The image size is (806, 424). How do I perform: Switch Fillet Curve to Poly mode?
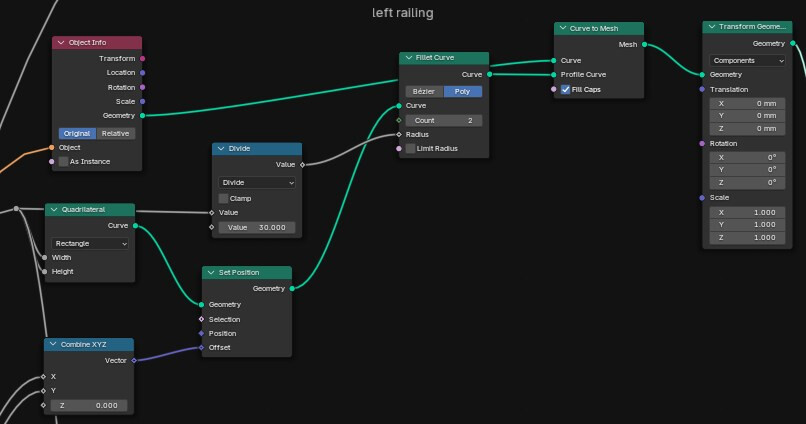pos(463,91)
